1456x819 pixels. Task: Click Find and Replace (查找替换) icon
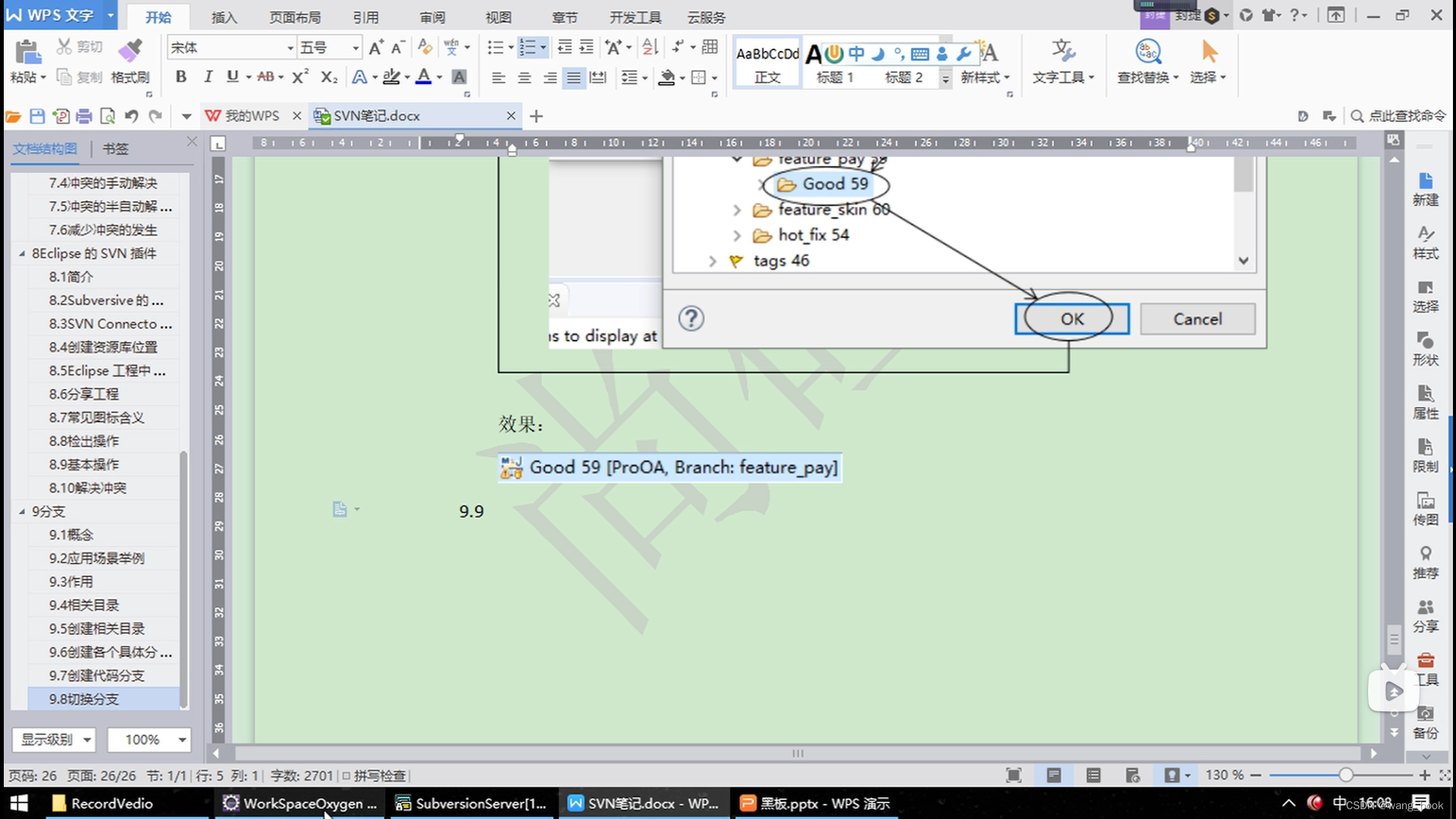coord(1148,52)
